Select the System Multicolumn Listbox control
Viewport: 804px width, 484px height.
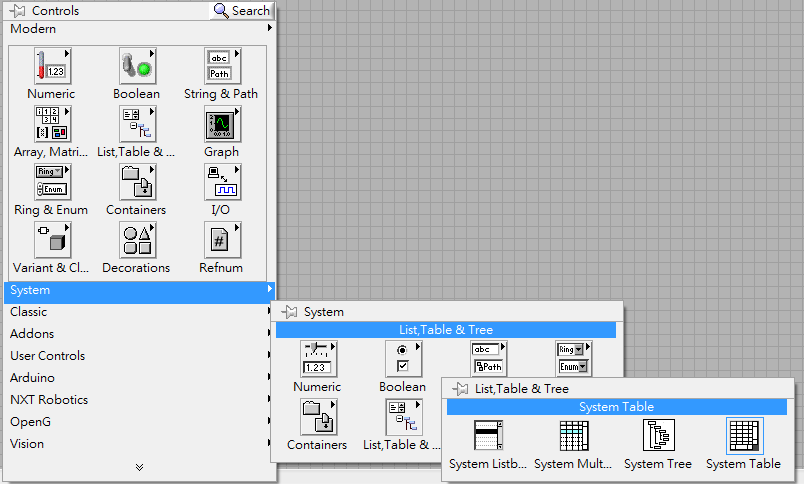tap(573, 436)
